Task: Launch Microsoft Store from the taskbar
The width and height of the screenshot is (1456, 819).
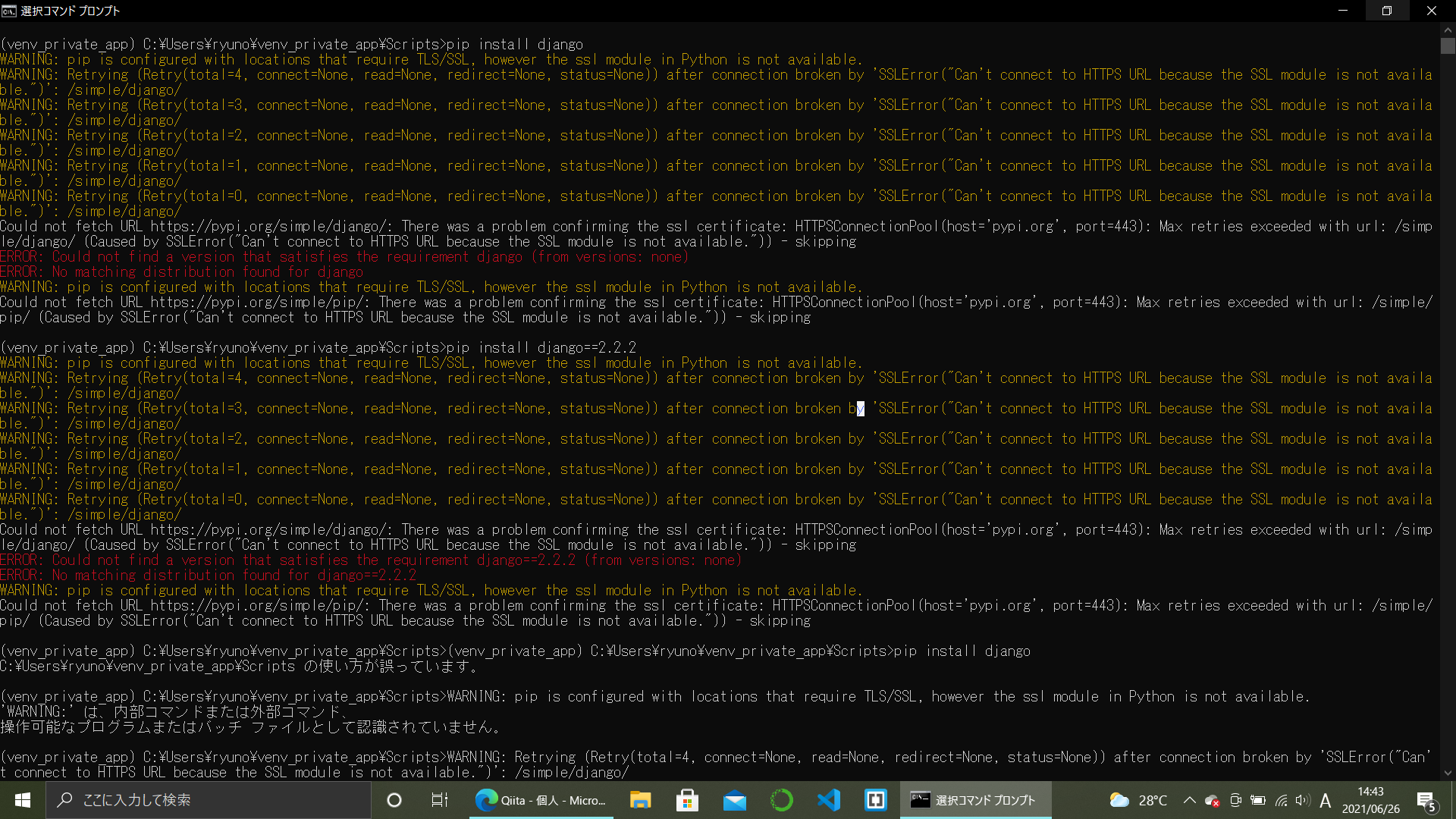Action: point(687,800)
